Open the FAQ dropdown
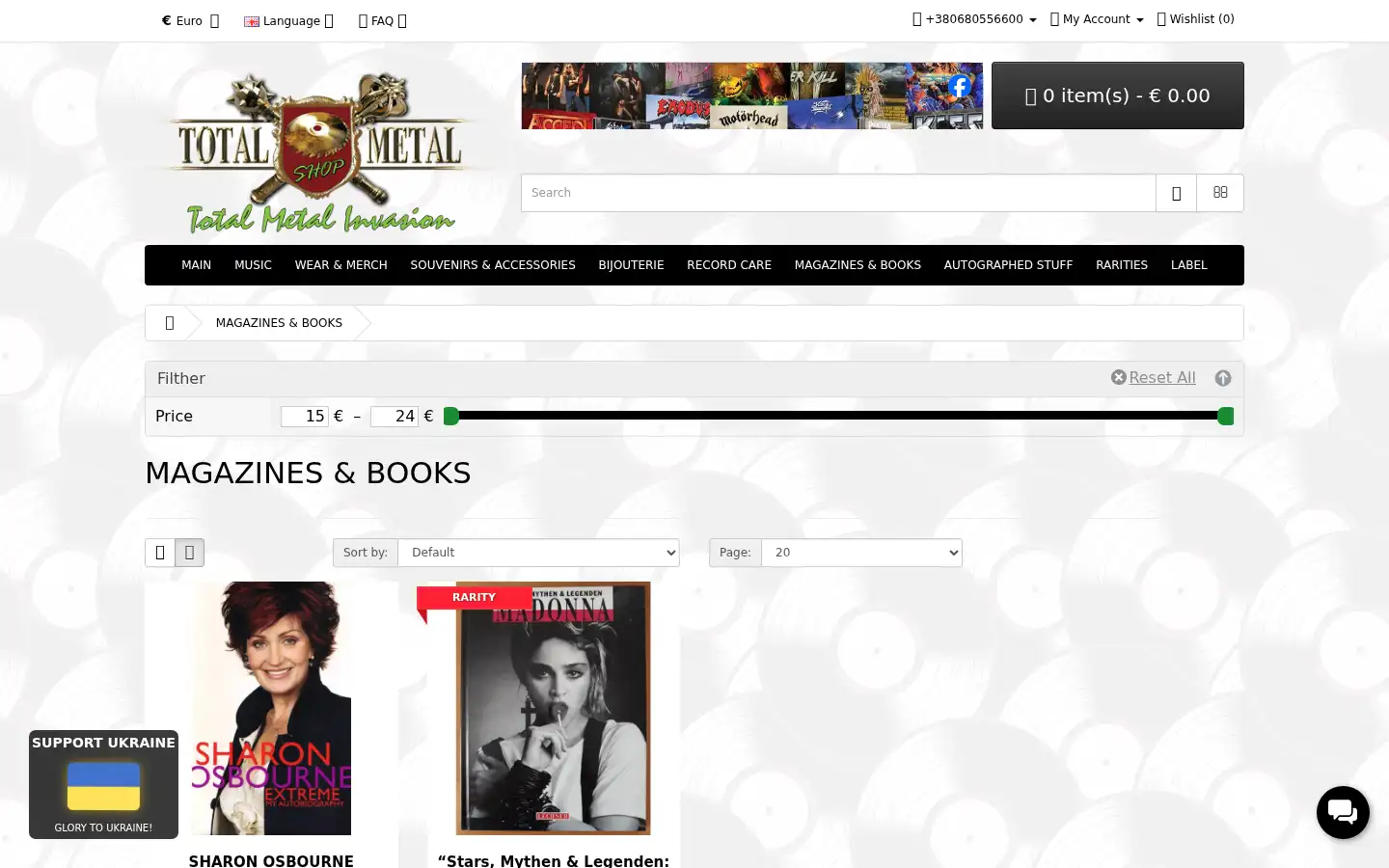 coord(382,20)
